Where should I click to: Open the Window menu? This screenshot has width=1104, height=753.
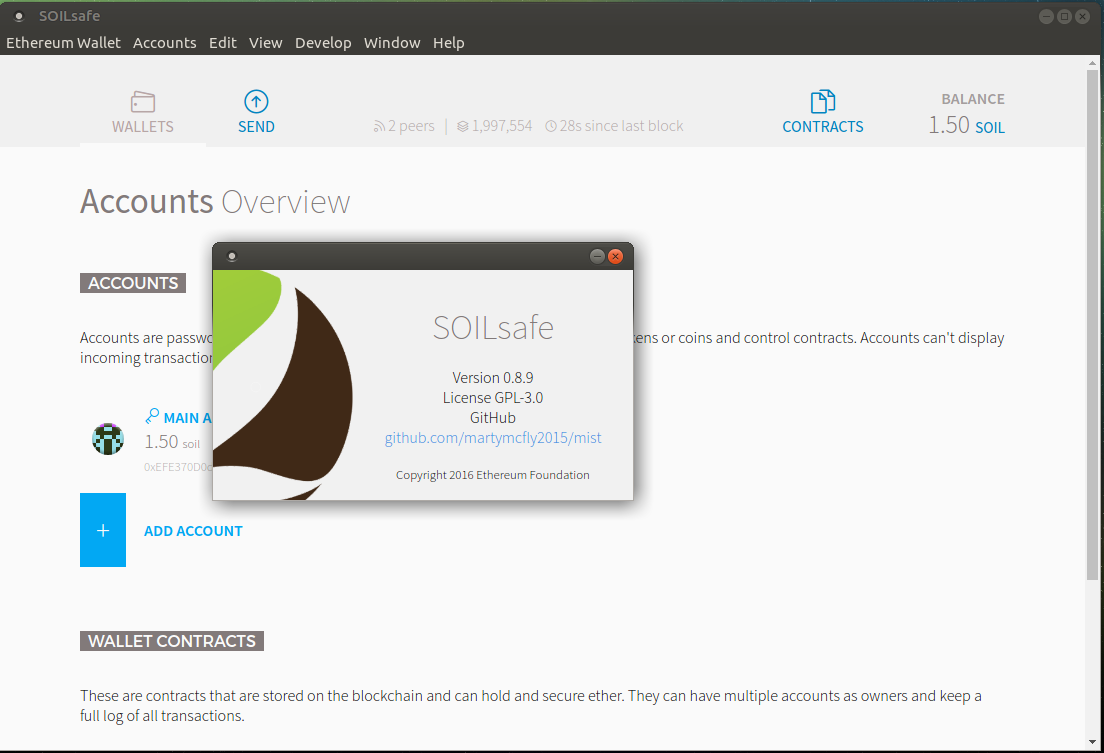(392, 43)
